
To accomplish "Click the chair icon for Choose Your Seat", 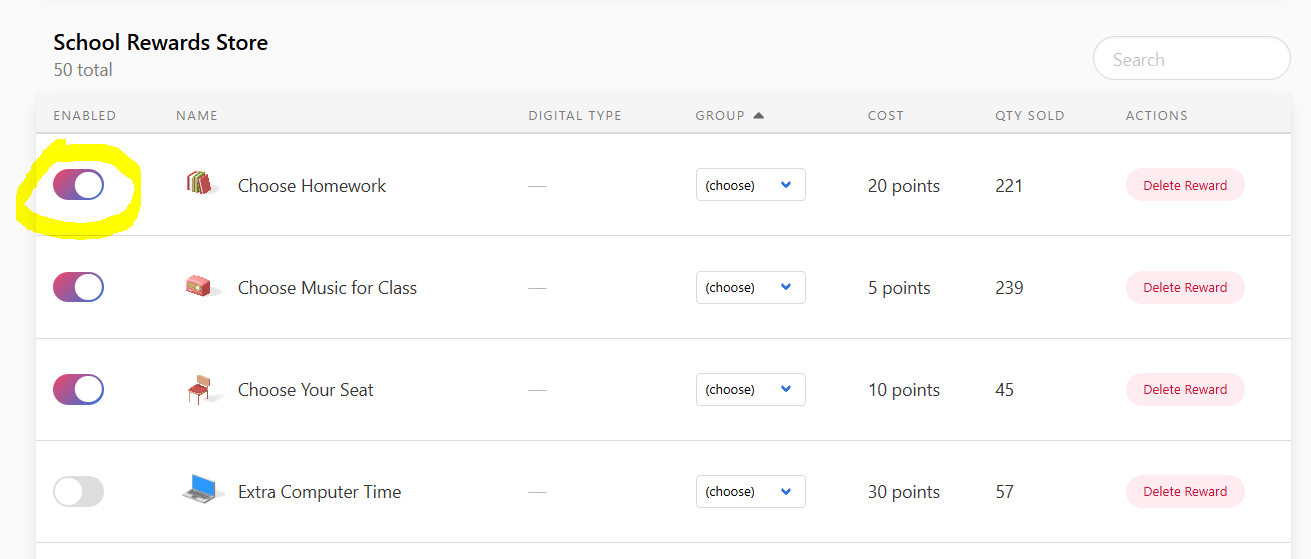I will pyautogui.click(x=201, y=389).
